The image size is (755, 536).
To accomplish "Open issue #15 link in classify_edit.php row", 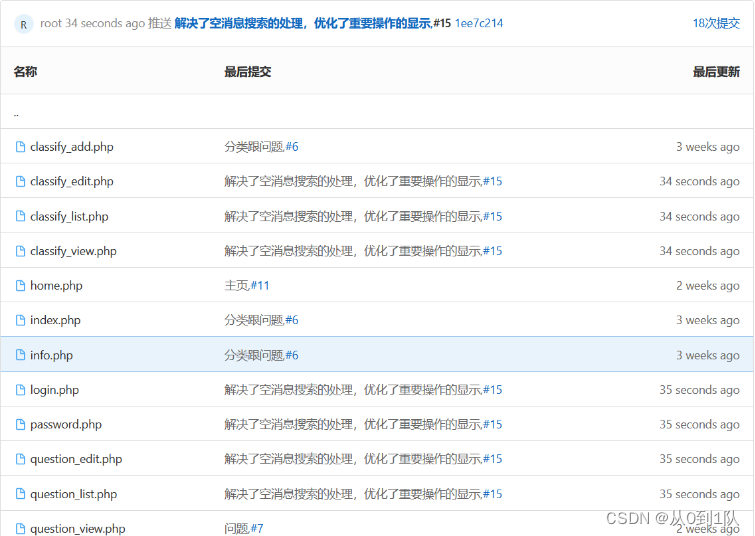I will [493, 182].
